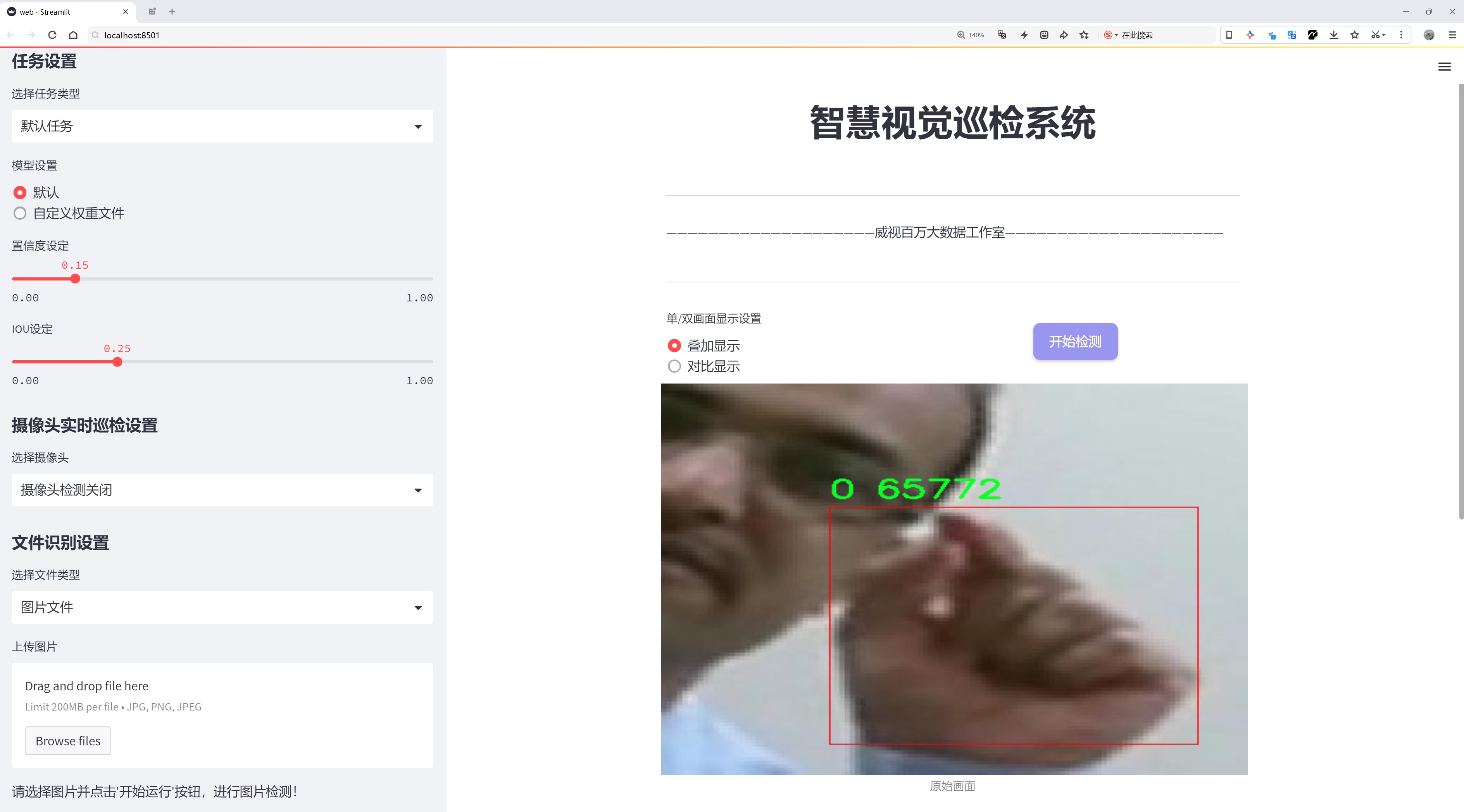
Task: Select the 自定义权重文件 radio option
Action: tap(20, 213)
